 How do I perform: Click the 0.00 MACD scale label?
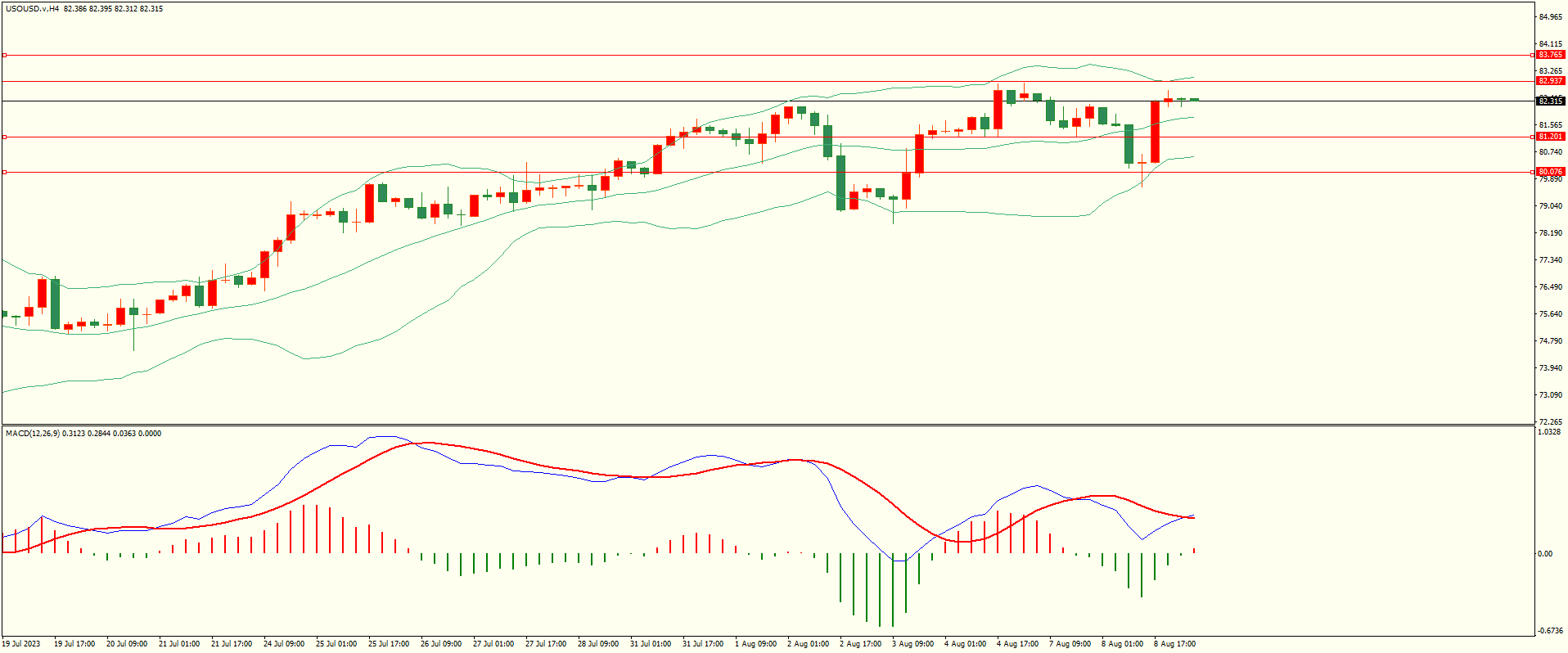(1544, 554)
